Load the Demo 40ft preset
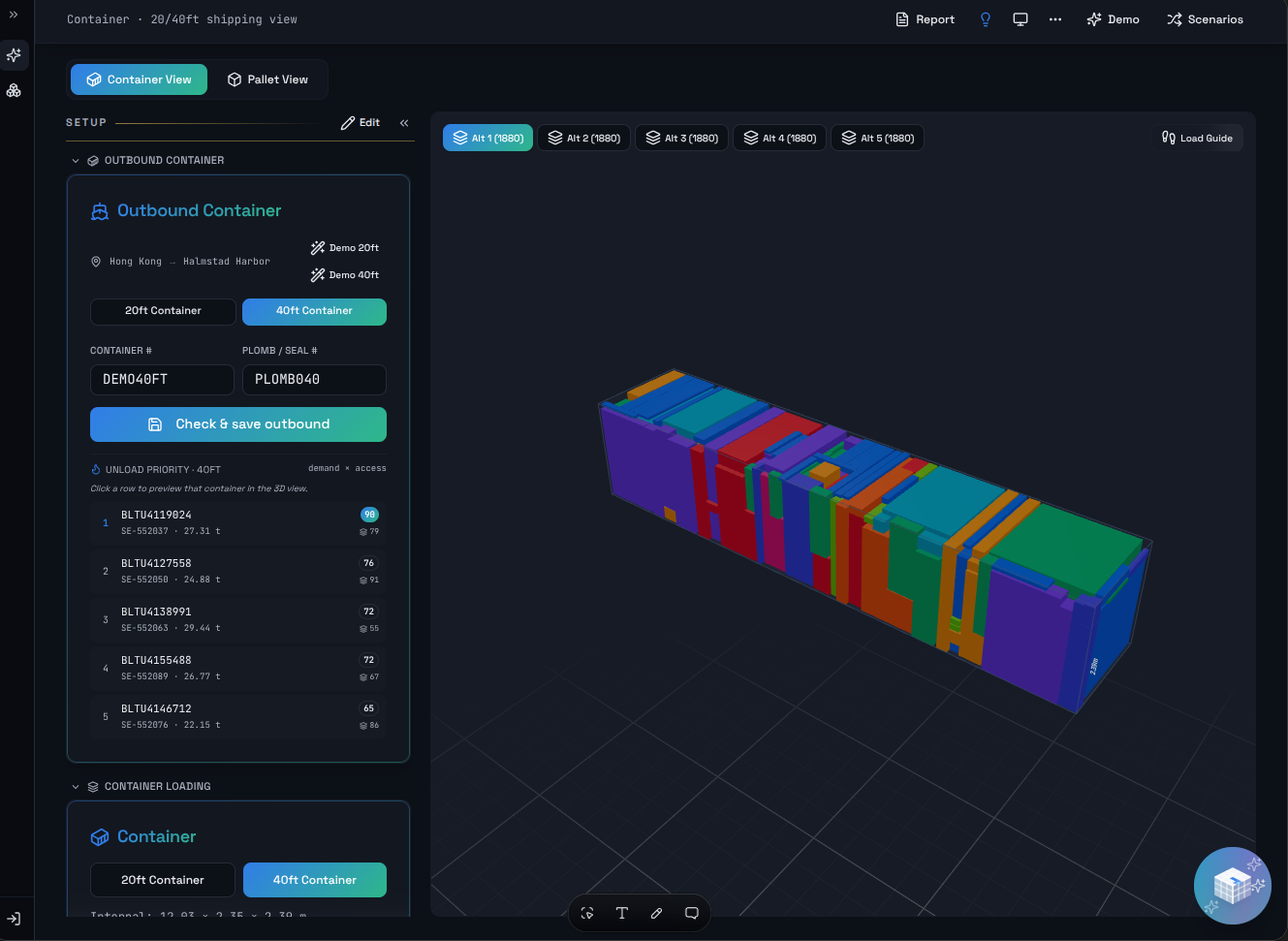The width and height of the screenshot is (1288, 941). tap(345, 275)
